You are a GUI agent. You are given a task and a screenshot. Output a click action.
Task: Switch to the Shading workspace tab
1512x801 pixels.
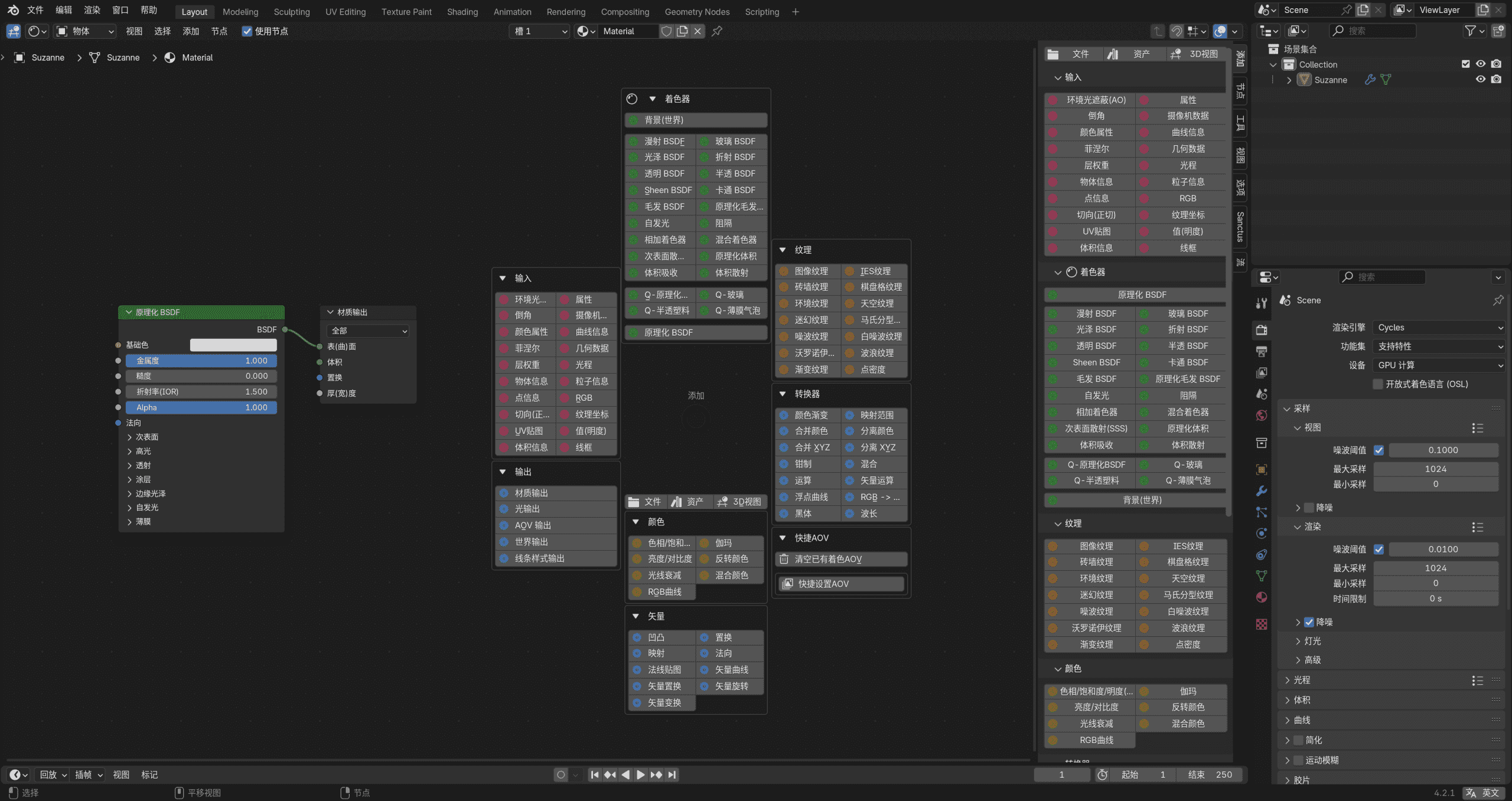462,12
